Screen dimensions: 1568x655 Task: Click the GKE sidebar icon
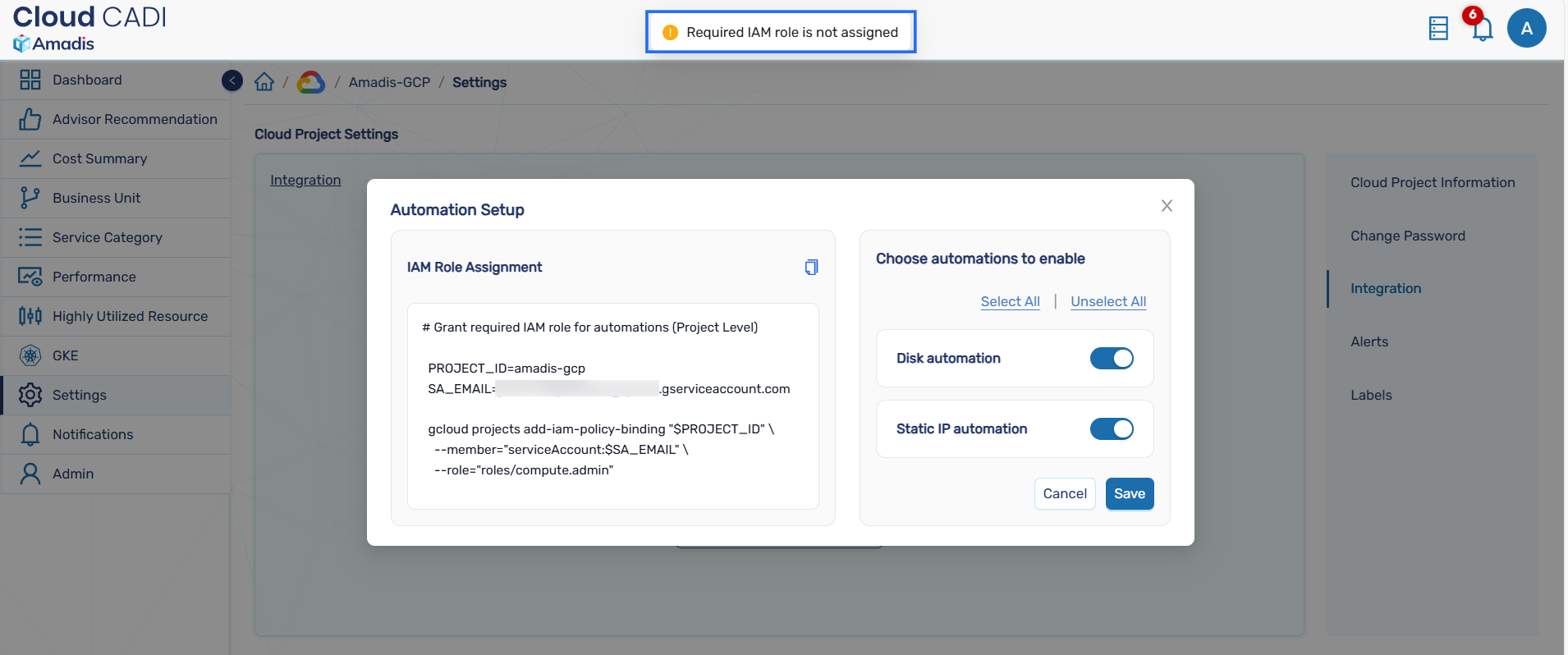click(x=30, y=355)
